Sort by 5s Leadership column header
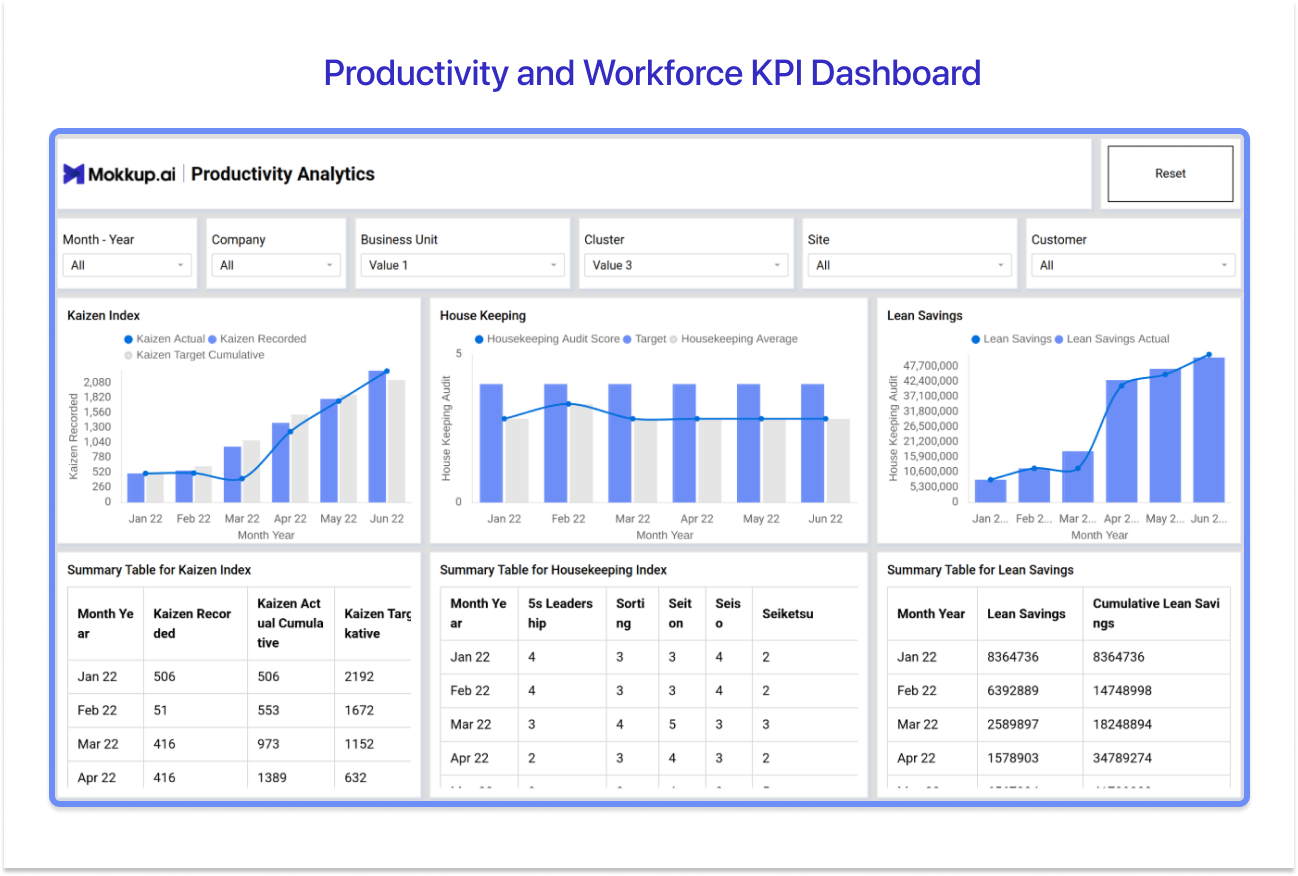Screen dimensions: 1298x876 pos(560,613)
